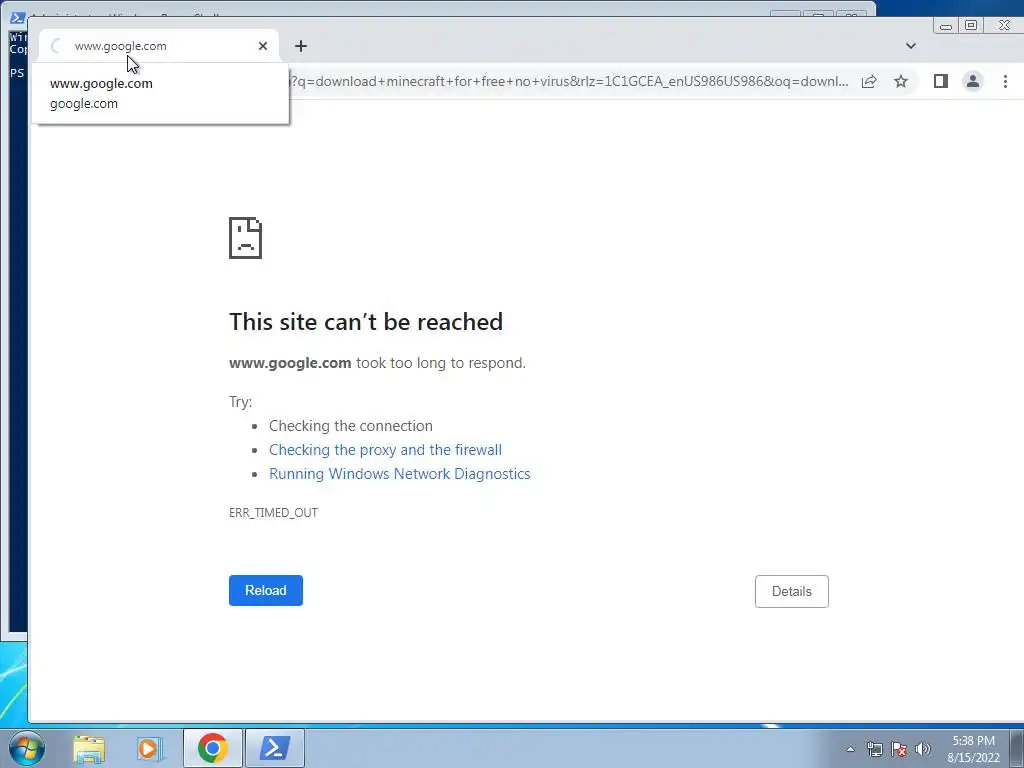The width and height of the screenshot is (1024, 768).
Task: Open a new tab with plus button
Action: tap(300, 46)
